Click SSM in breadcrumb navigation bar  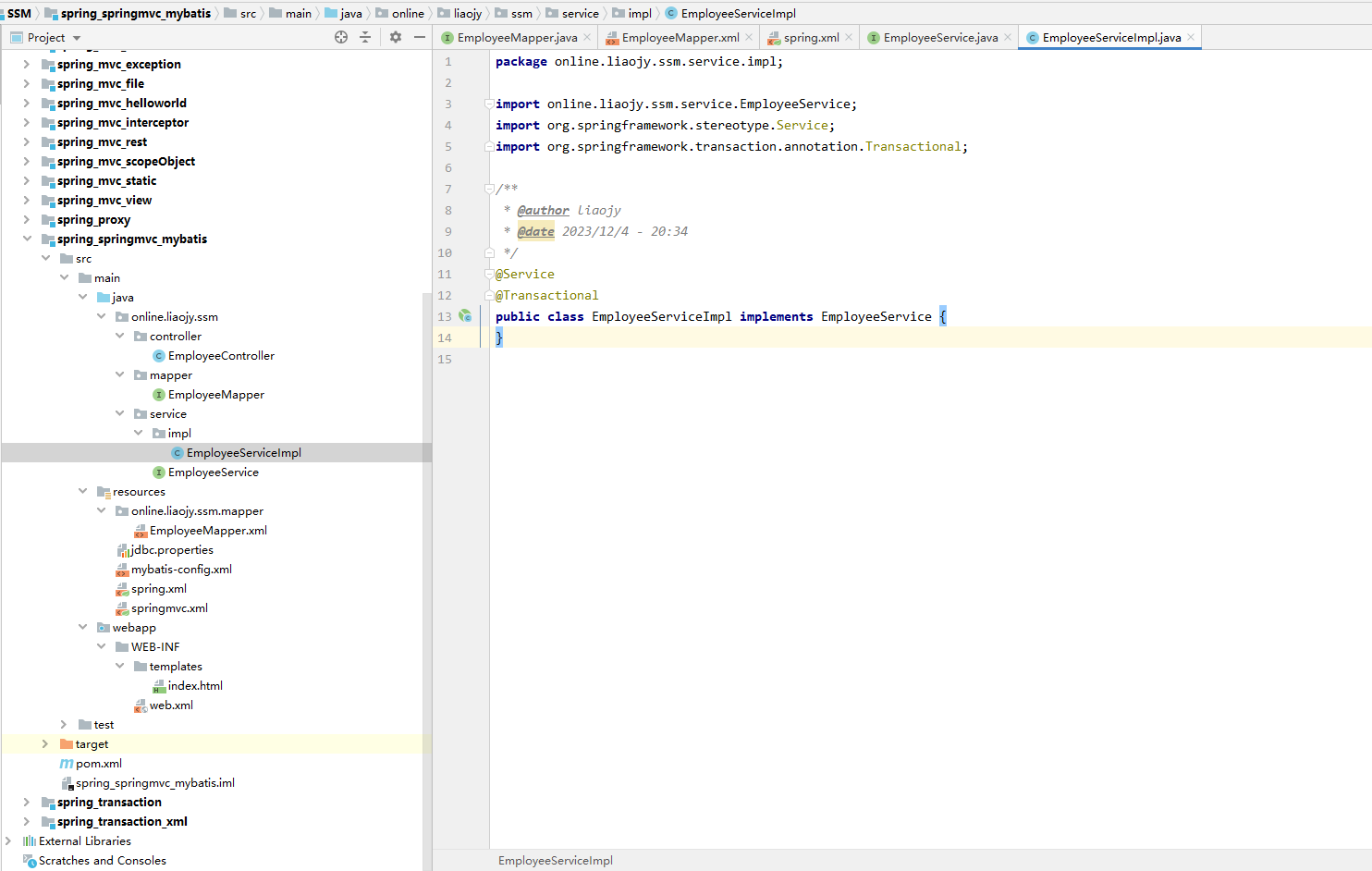(19, 13)
